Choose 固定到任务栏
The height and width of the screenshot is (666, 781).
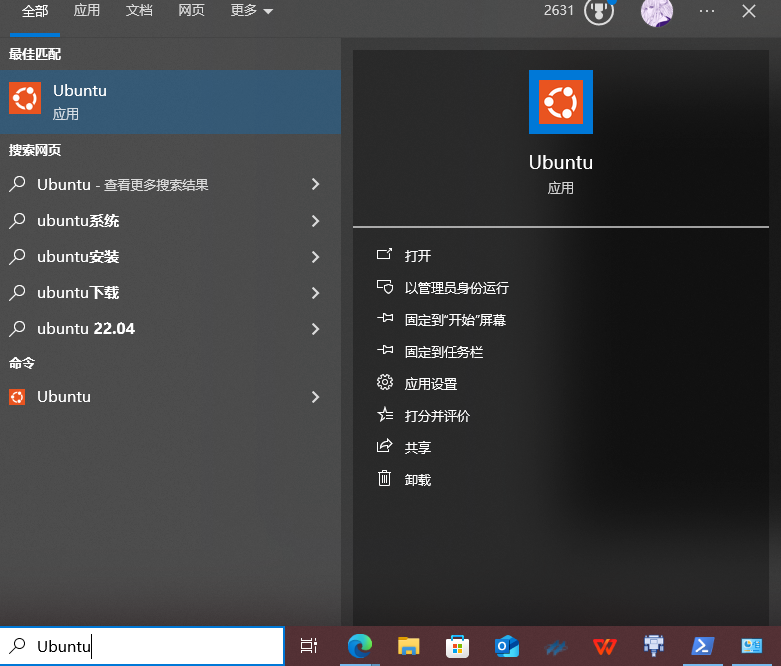[x=444, y=352]
